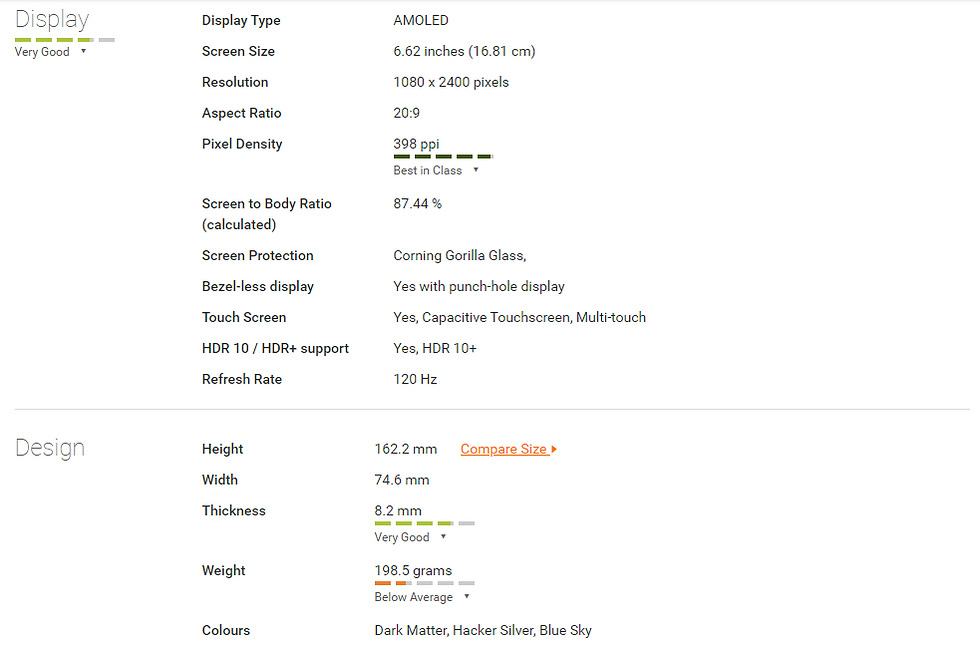The image size is (980, 656).
Task: Click the Weight orange rating bar
Action: point(424,583)
